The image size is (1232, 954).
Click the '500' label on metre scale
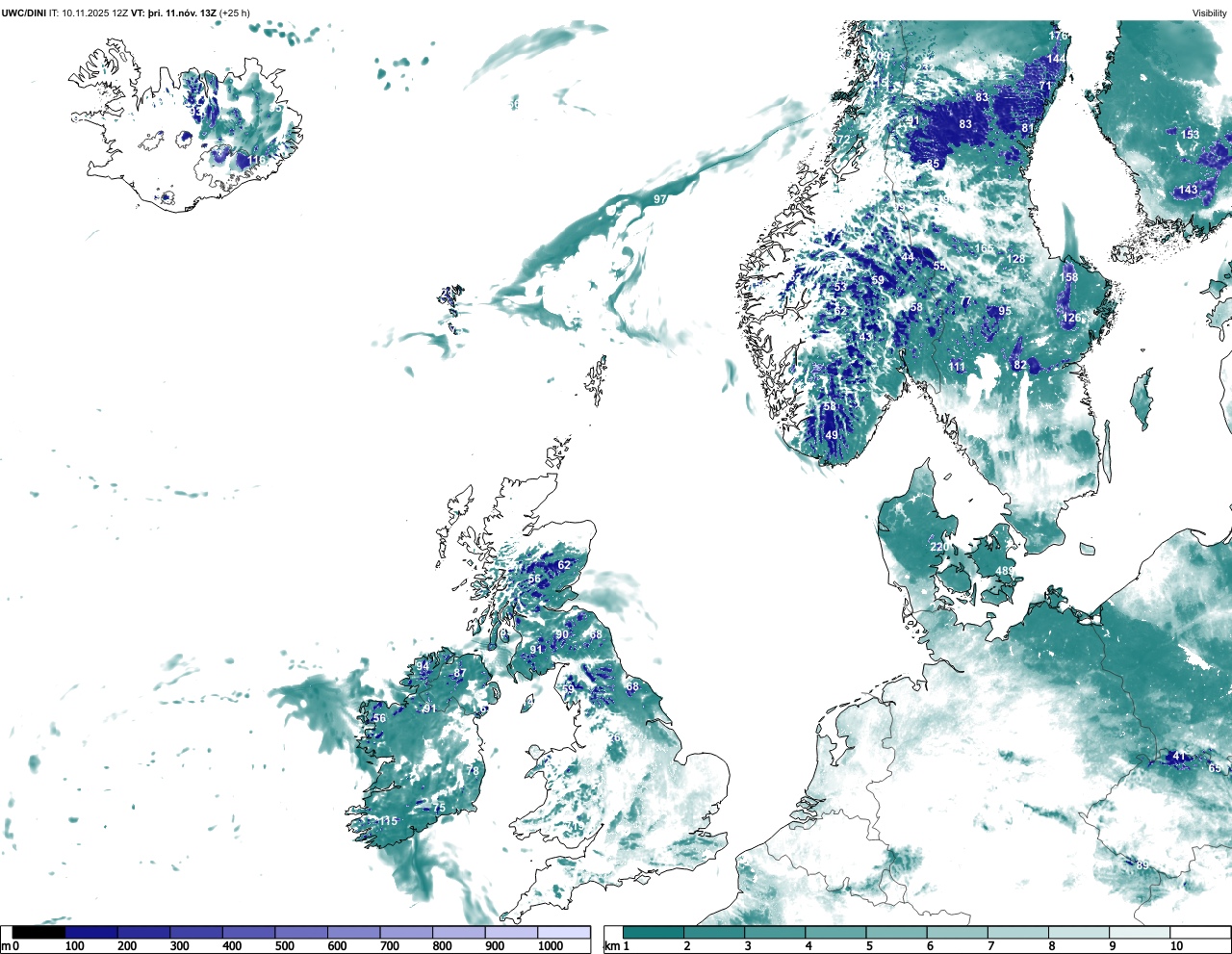[285, 946]
